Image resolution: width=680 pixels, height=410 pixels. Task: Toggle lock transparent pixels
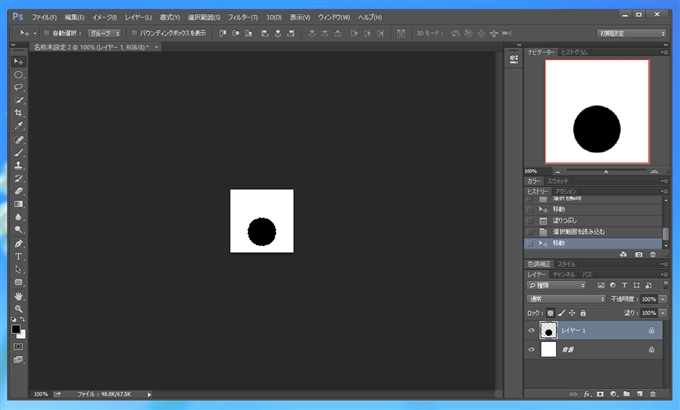tap(550, 313)
